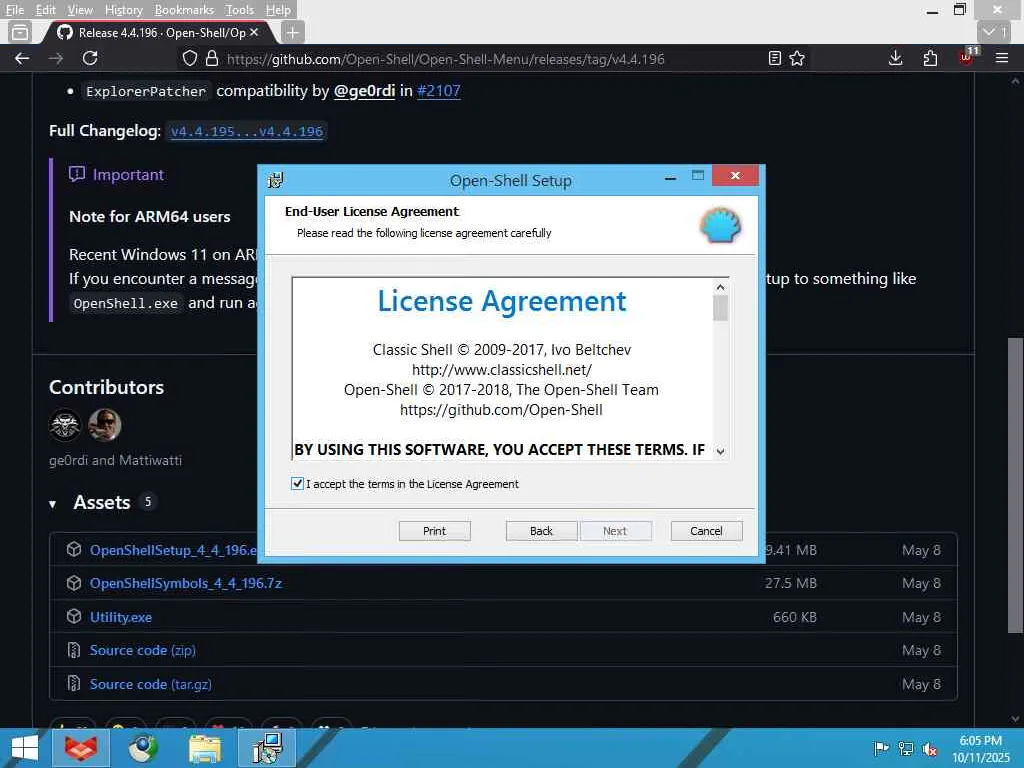Reload the page with the refresh icon

point(90,59)
